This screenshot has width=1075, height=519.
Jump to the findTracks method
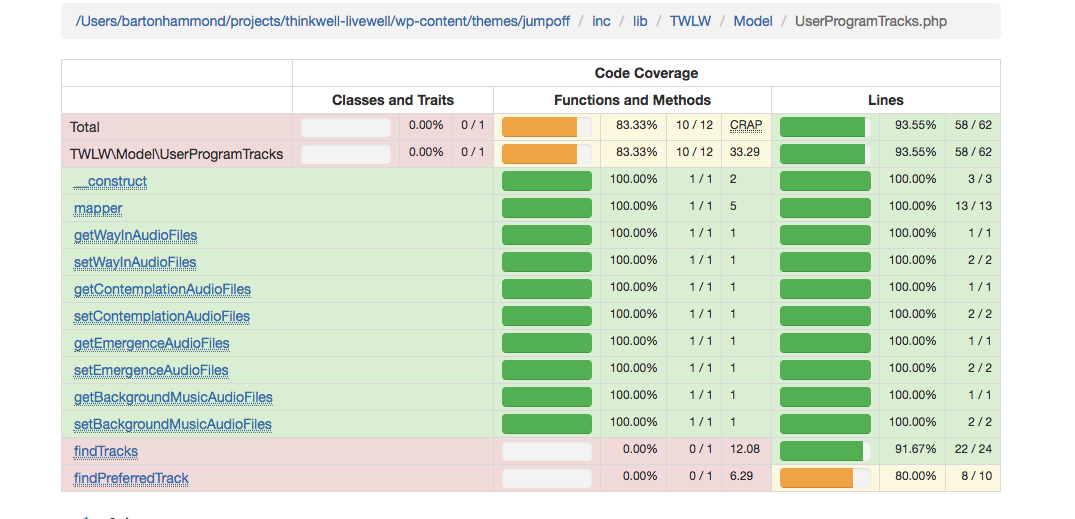pyautogui.click(x=106, y=451)
